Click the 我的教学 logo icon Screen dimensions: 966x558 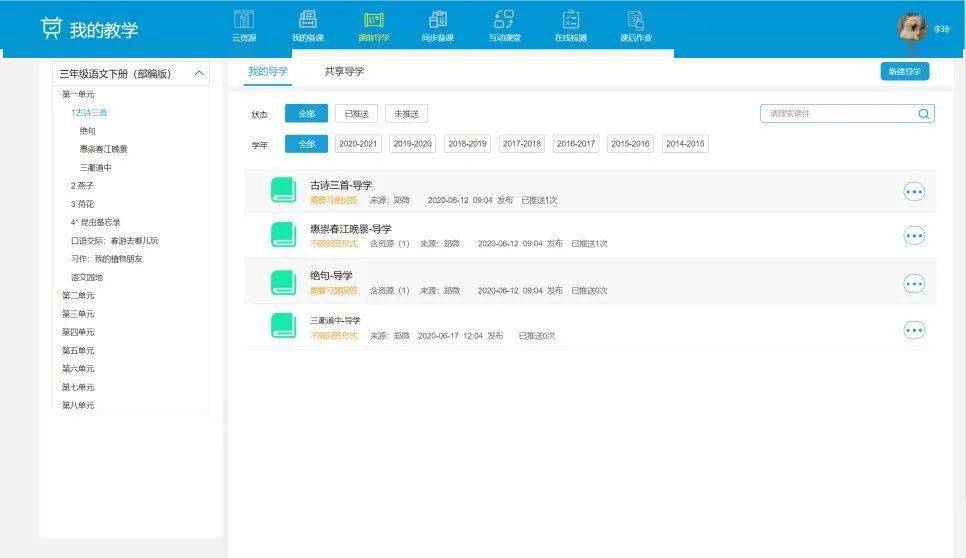(51, 28)
